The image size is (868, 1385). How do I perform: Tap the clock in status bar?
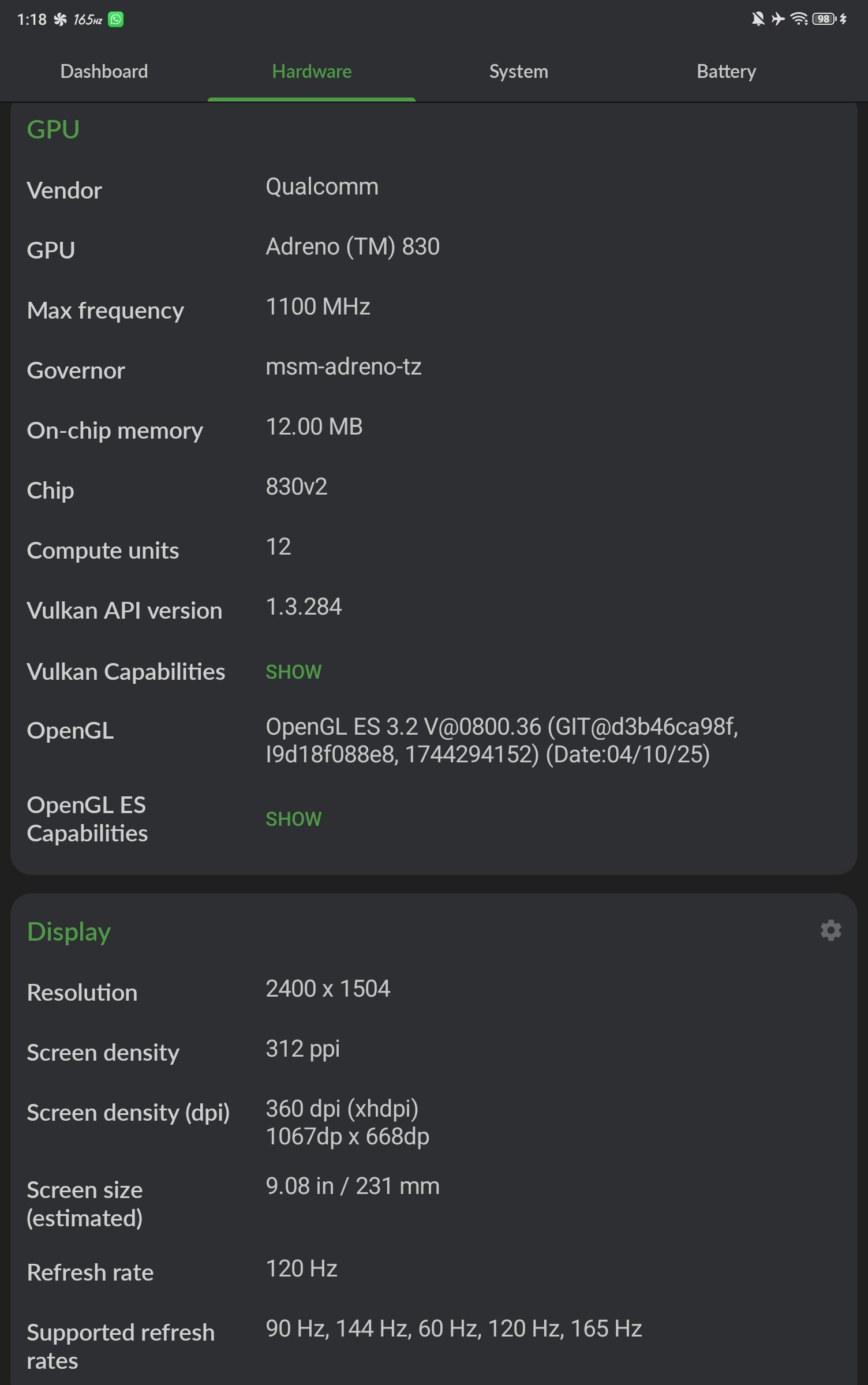pos(32,20)
